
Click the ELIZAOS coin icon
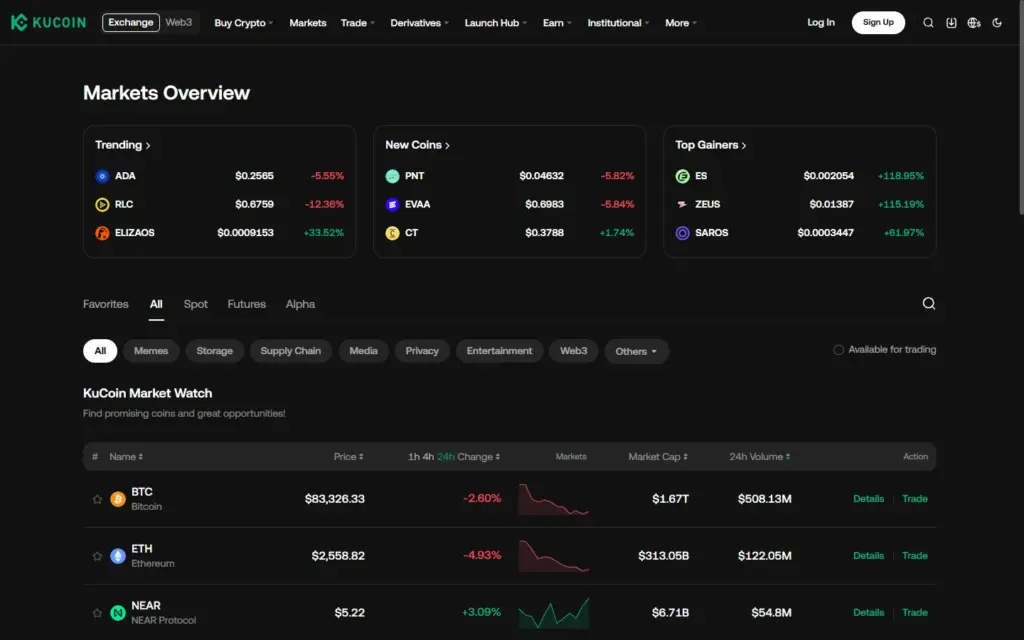(102, 232)
